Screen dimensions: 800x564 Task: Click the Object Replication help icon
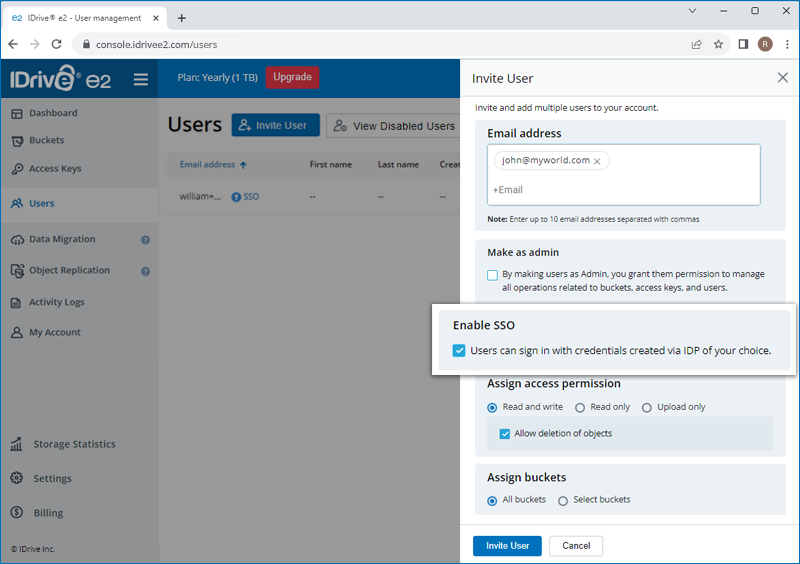[145, 272]
